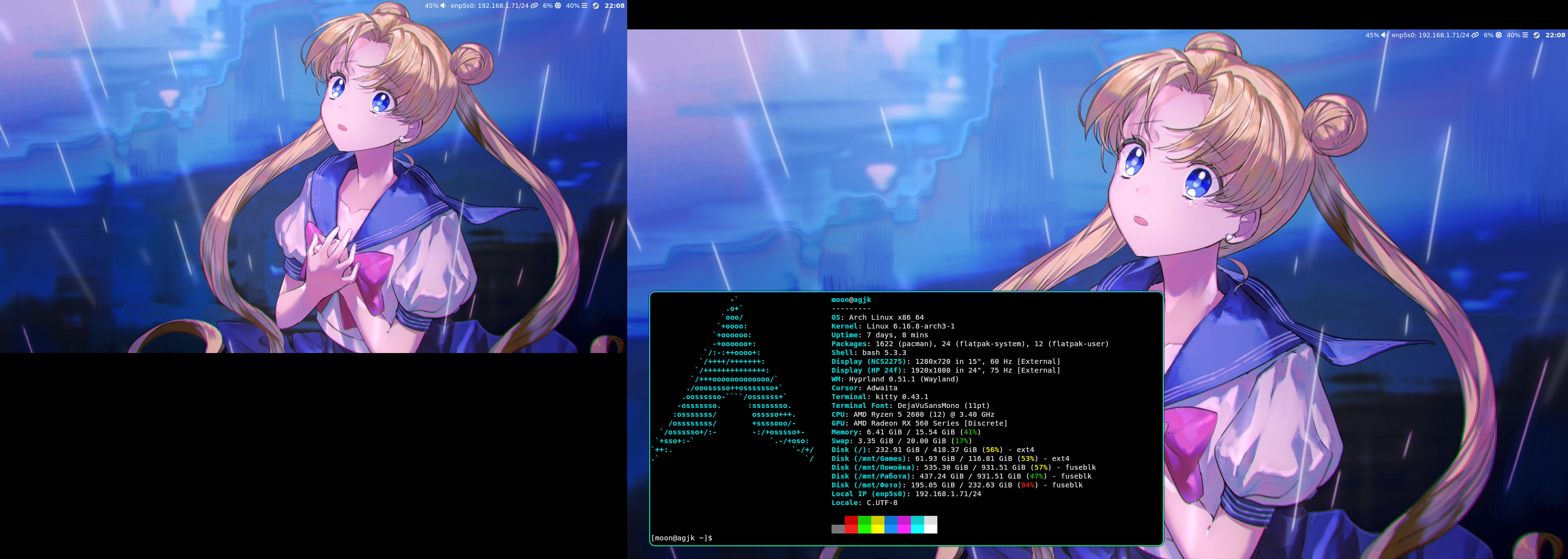
Task: Click the moon@agjk title in fastfetch output
Action: [x=851, y=300]
